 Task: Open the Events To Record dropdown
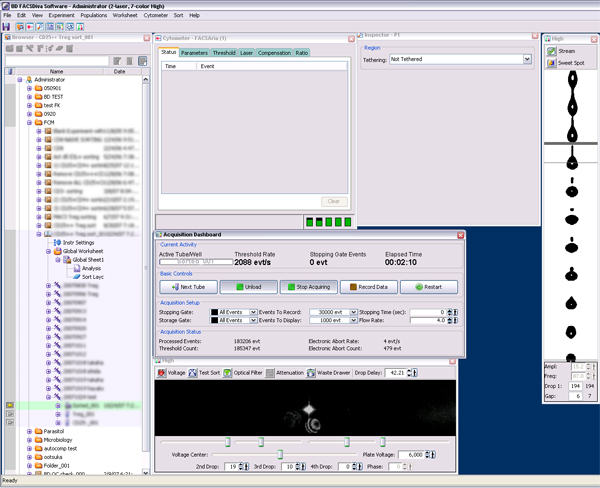pyautogui.click(x=352, y=312)
